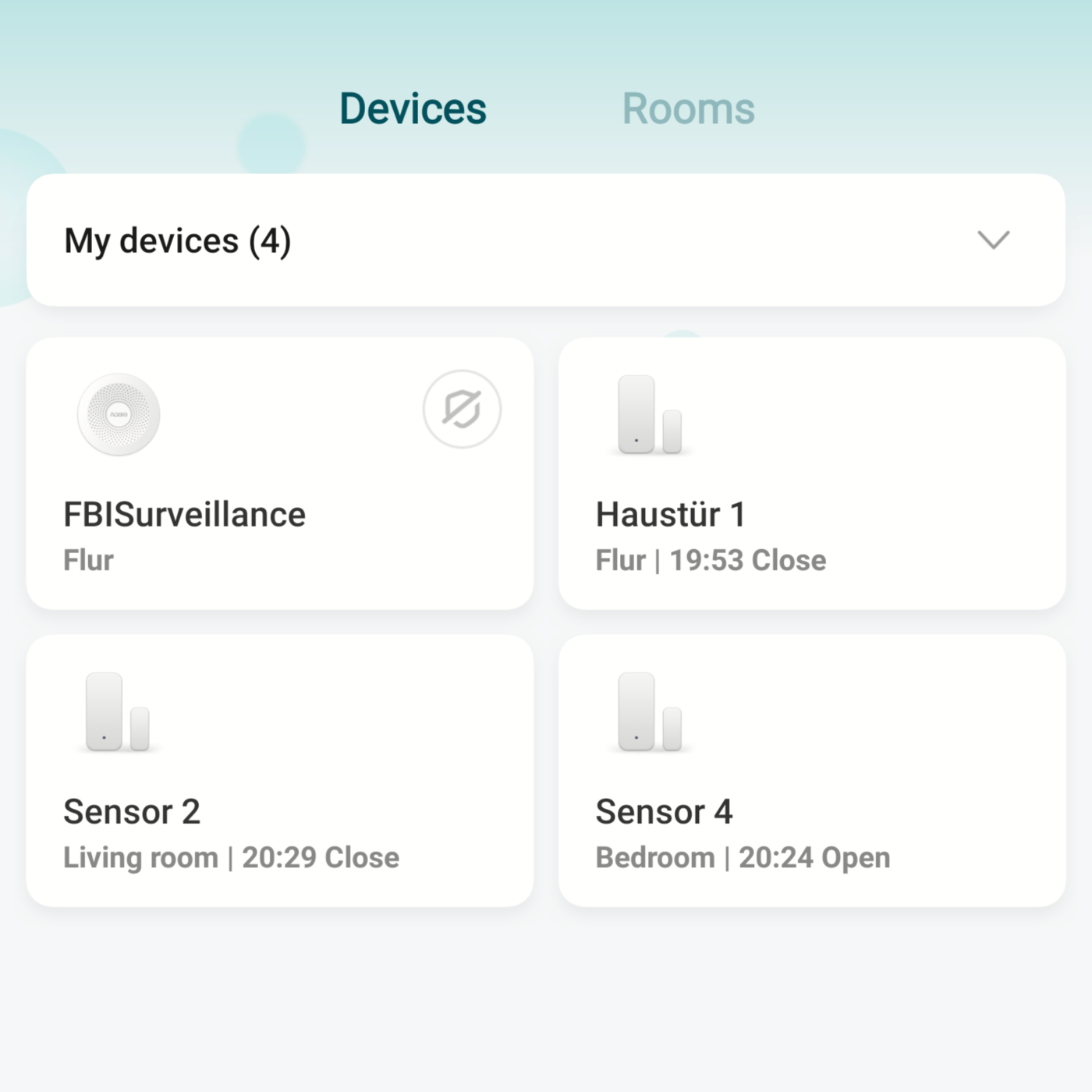
Task: Switch to the Rooms tab
Action: tap(688, 108)
